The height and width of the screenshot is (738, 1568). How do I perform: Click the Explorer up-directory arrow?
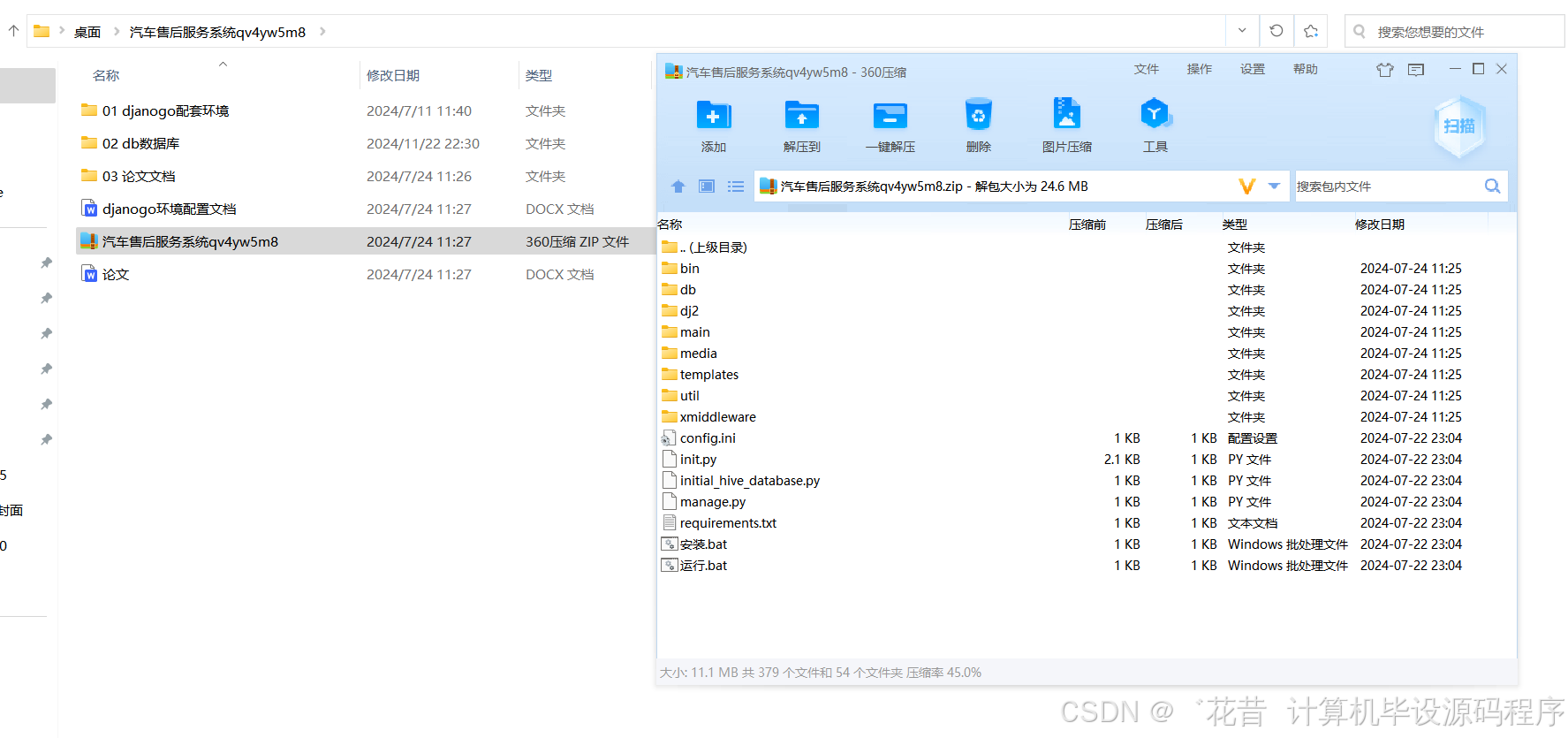13,31
